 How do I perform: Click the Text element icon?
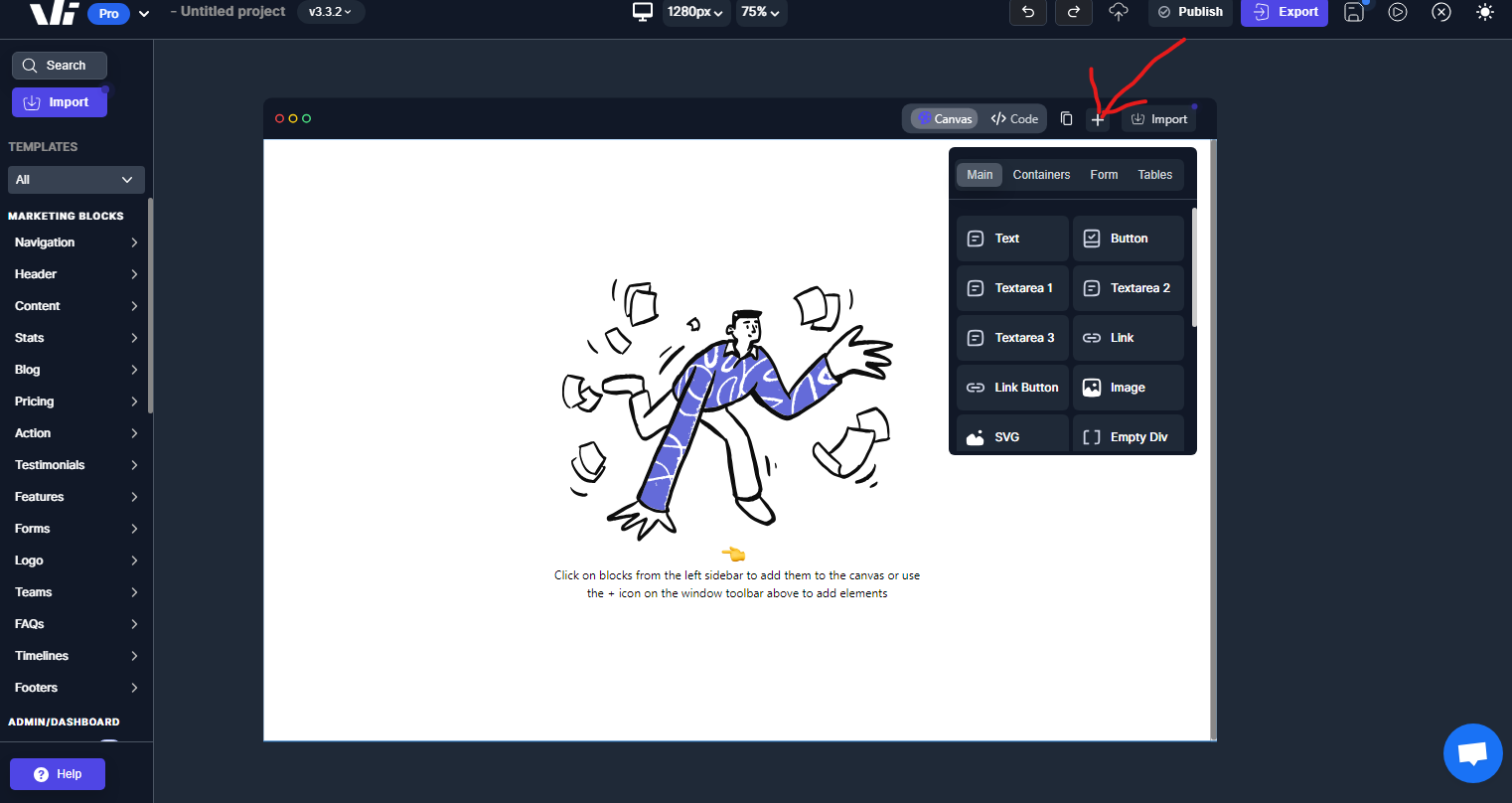(976, 239)
